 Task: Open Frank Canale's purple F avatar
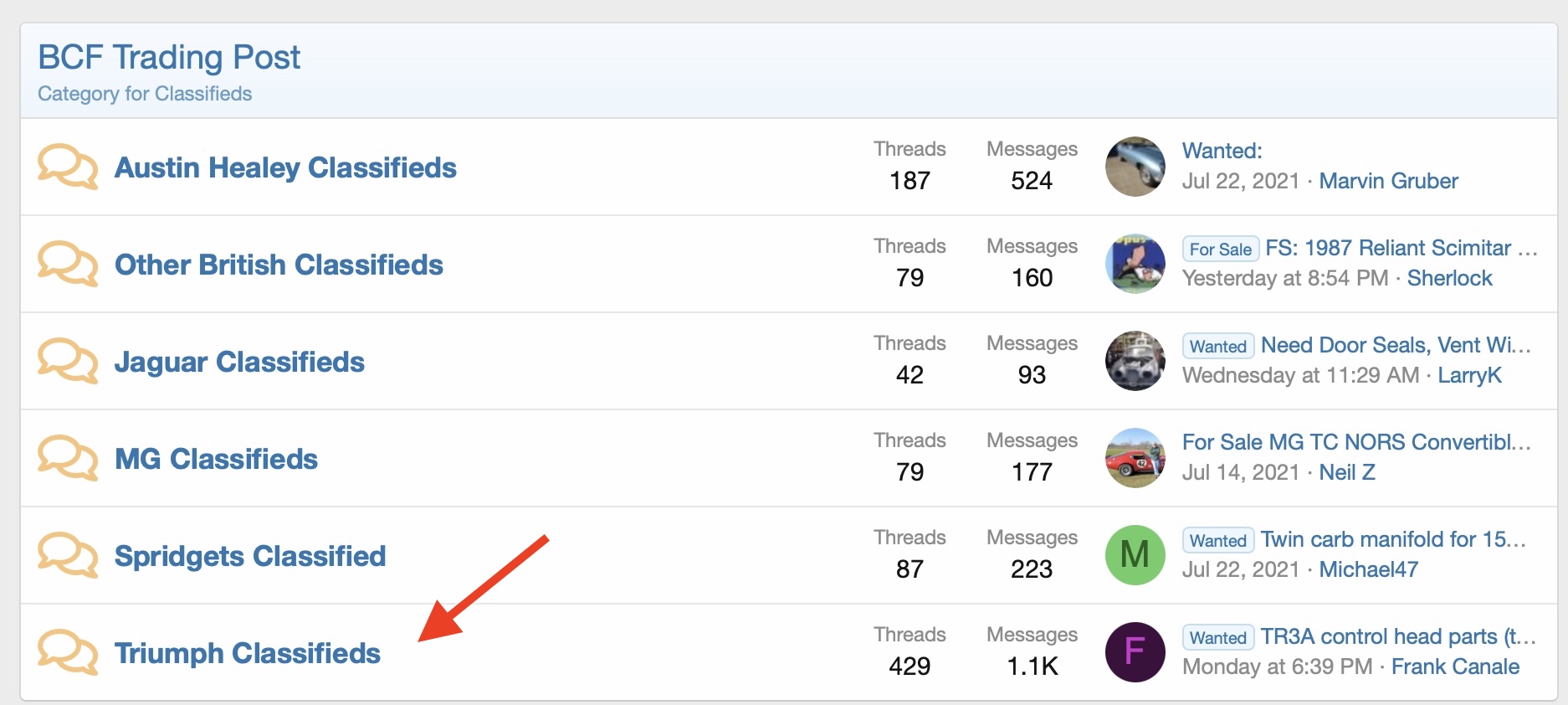[1135, 652]
